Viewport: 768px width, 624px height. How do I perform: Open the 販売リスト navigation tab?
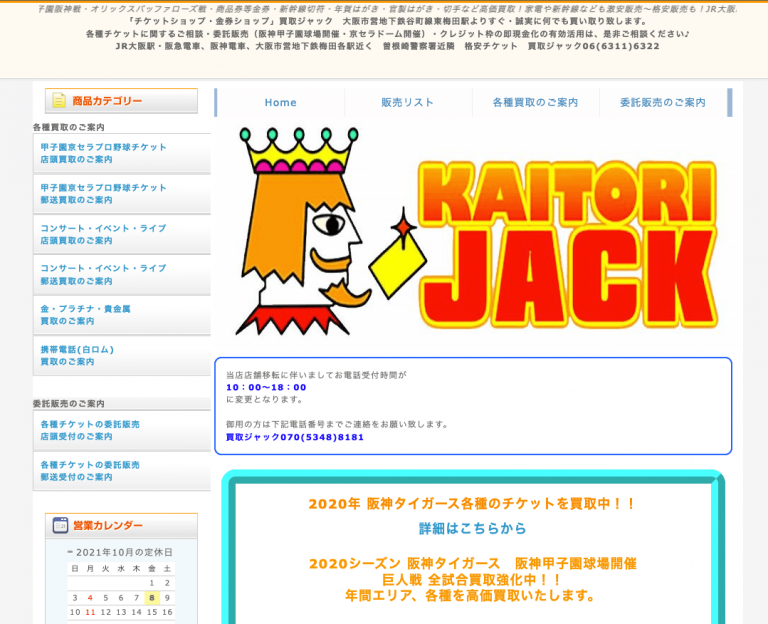point(408,102)
